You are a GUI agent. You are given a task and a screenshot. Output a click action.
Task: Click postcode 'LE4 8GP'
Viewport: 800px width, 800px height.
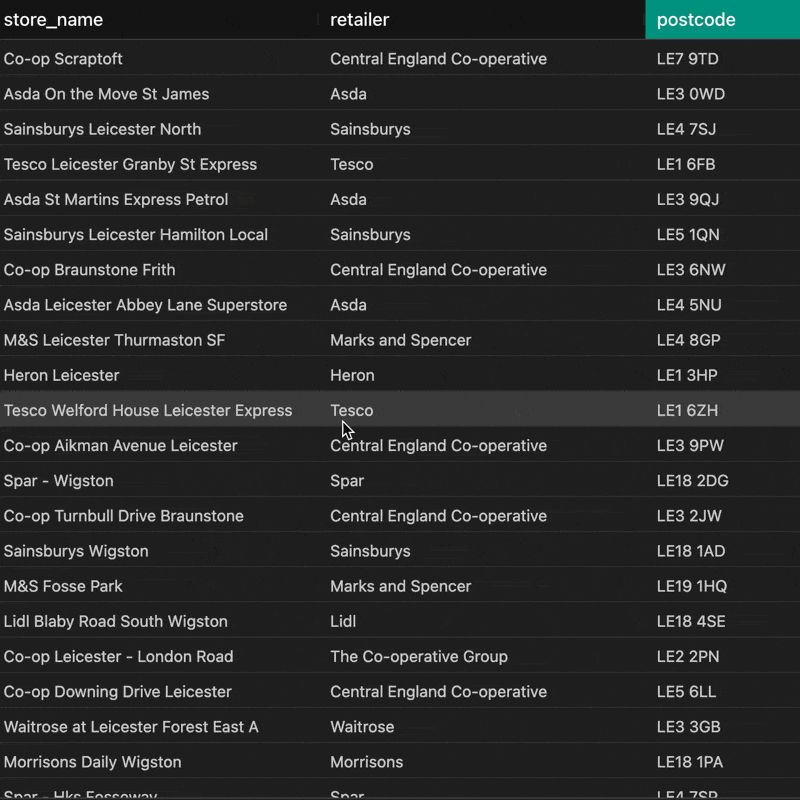coord(688,340)
